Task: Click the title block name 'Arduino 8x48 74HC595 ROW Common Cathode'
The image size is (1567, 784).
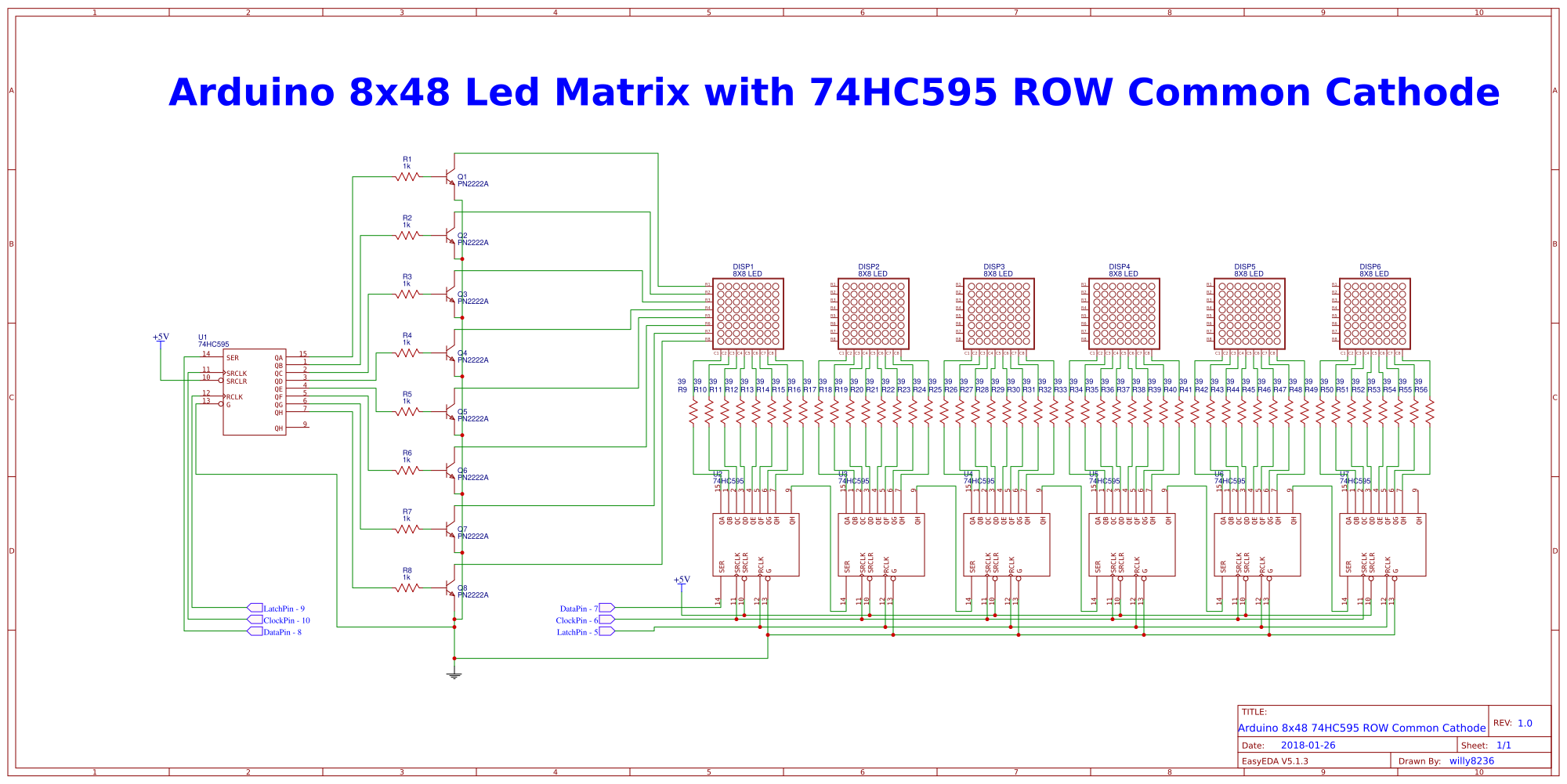Action: 1362,728
